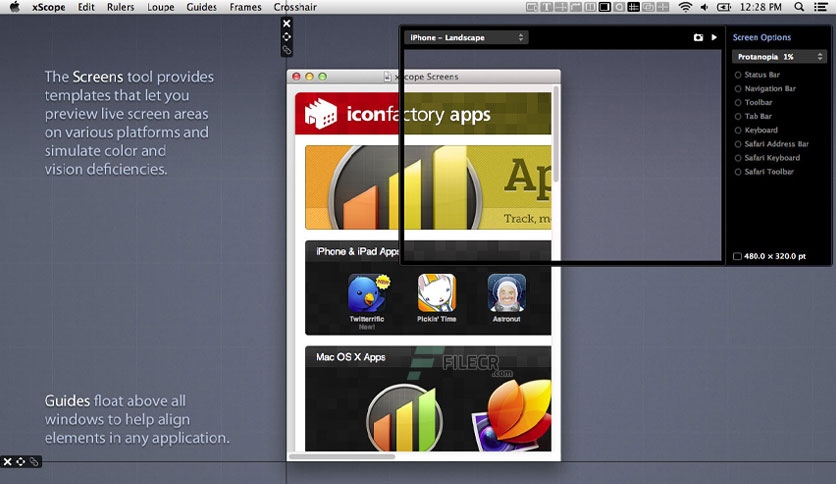
Task: Remove the vertical guide with its X icon
Action: (287, 23)
